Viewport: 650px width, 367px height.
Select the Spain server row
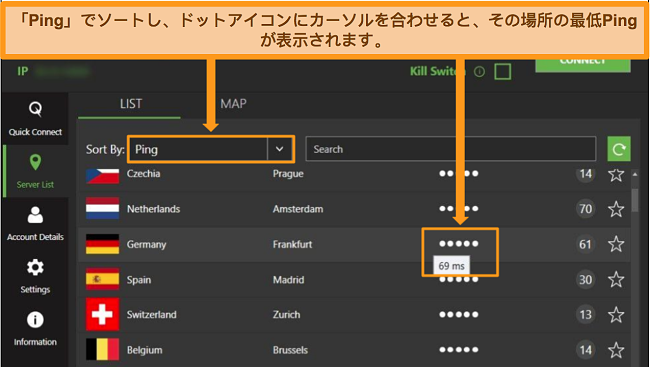coord(354,280)
